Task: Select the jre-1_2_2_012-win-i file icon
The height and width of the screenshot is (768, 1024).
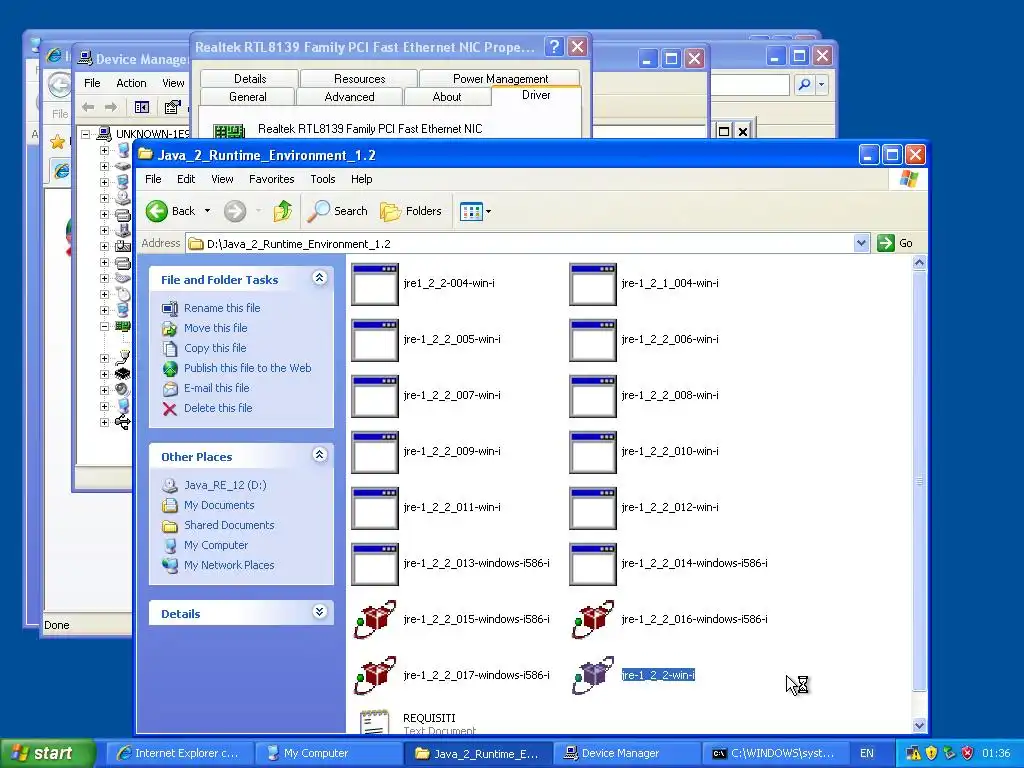Action: (593, 508)
